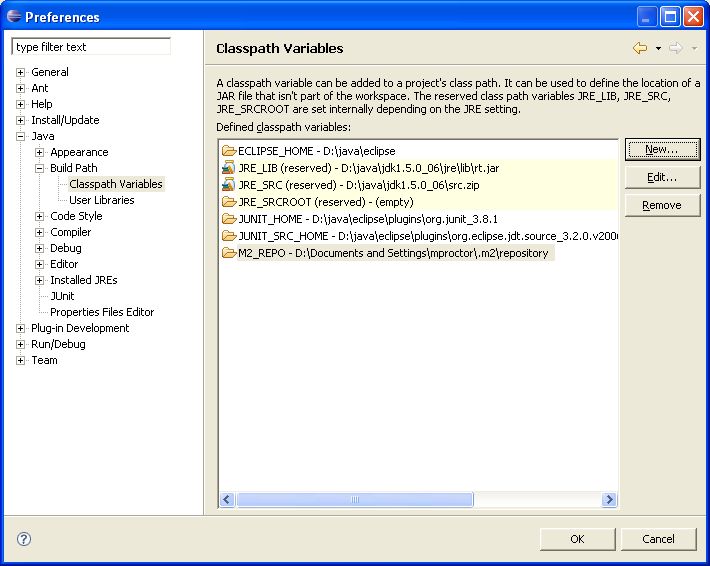Focus the type filter text field
The height and width of the screenshot is (566, 710).
91,47
